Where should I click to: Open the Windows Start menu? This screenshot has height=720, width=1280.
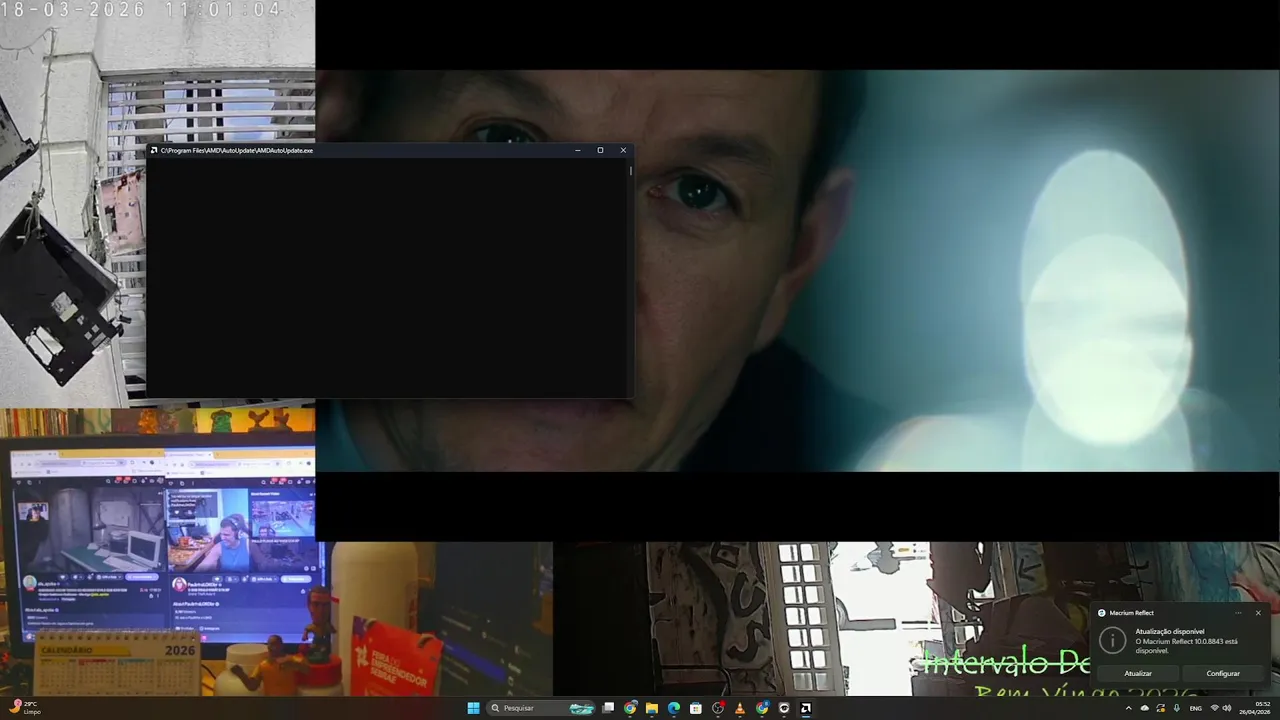pyautogui.click(x=473, y=708)
